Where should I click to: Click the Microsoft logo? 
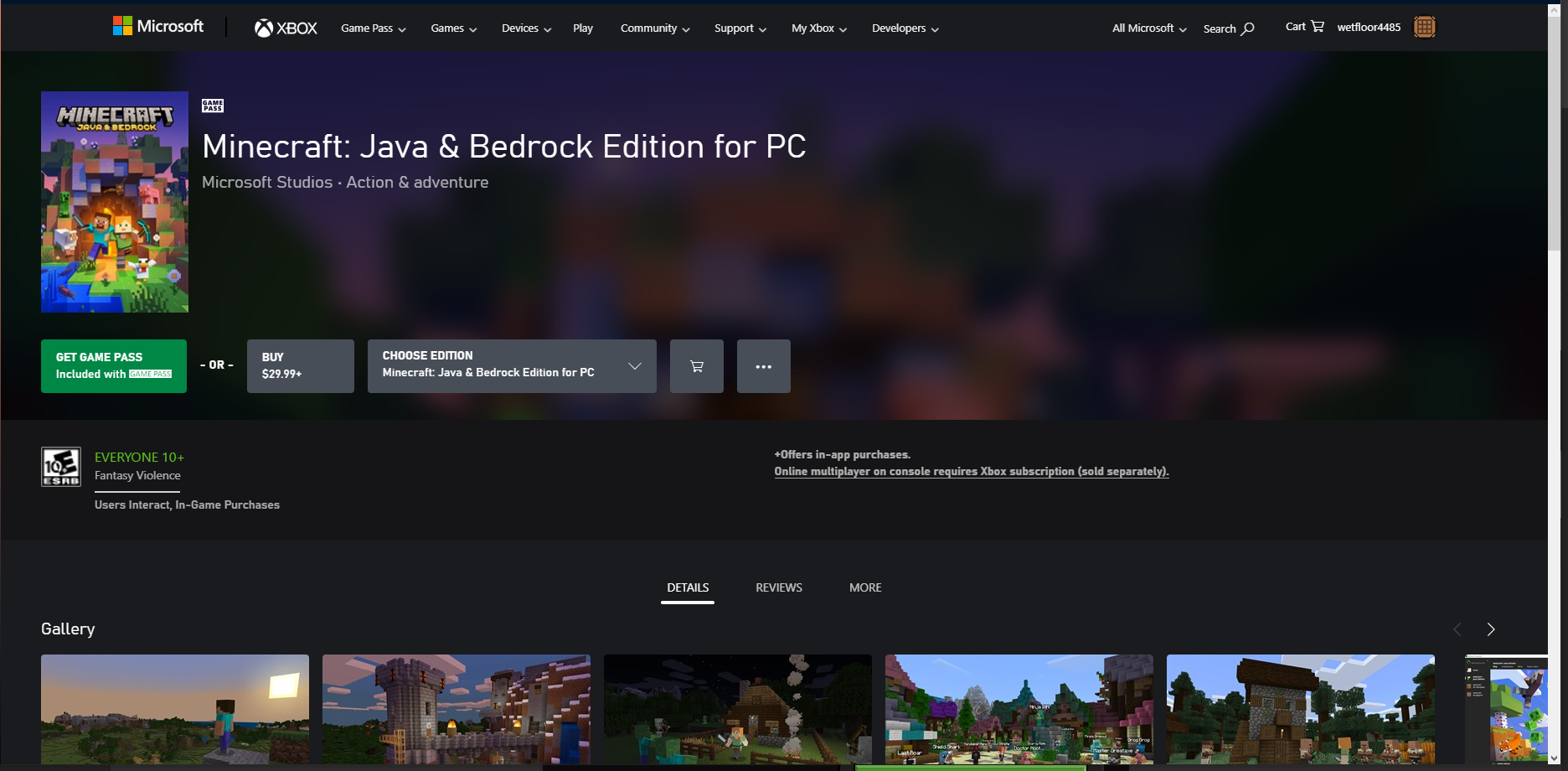pos(158,27)
